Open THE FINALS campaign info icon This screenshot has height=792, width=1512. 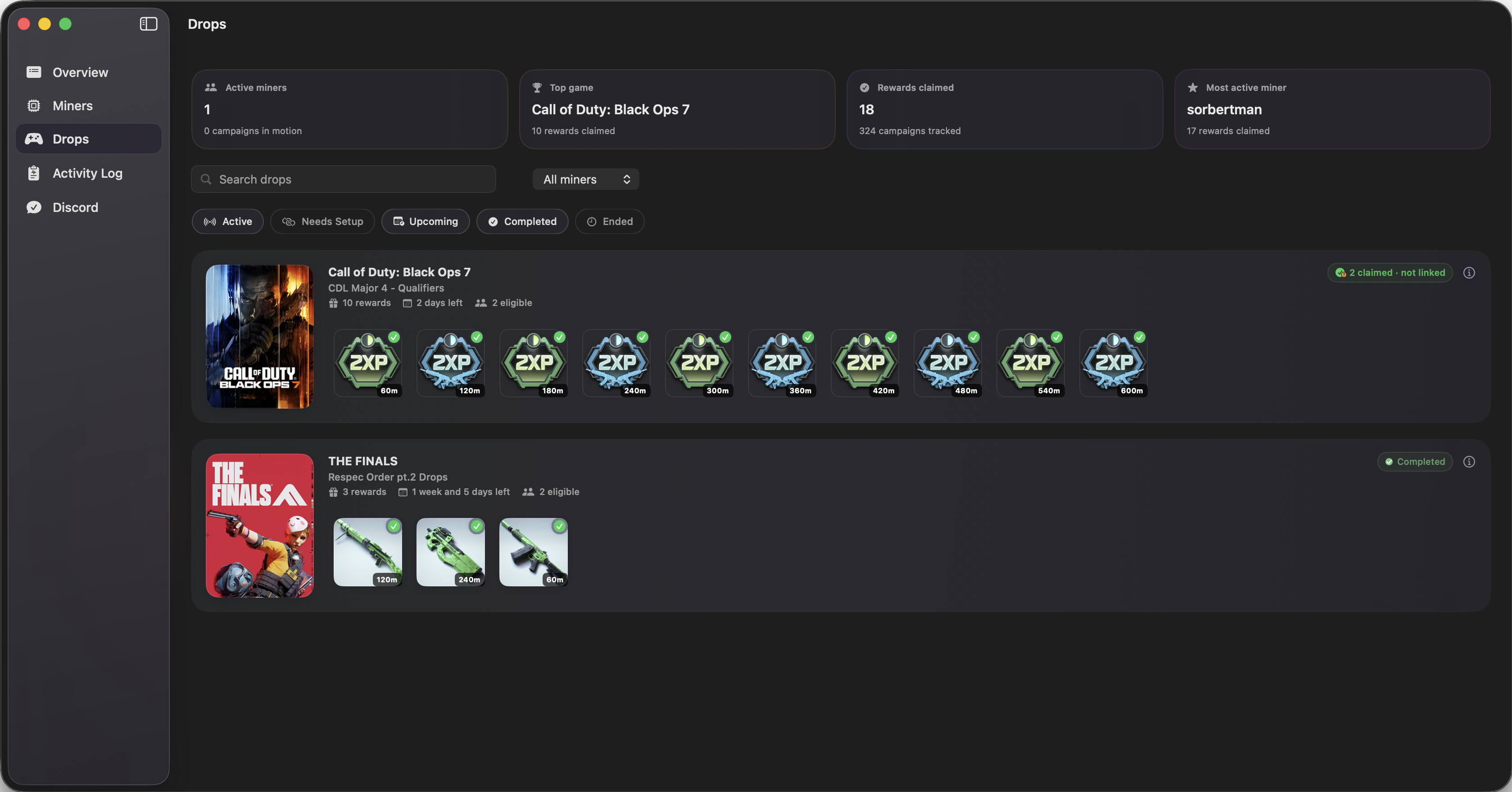tap(1469, 462)
